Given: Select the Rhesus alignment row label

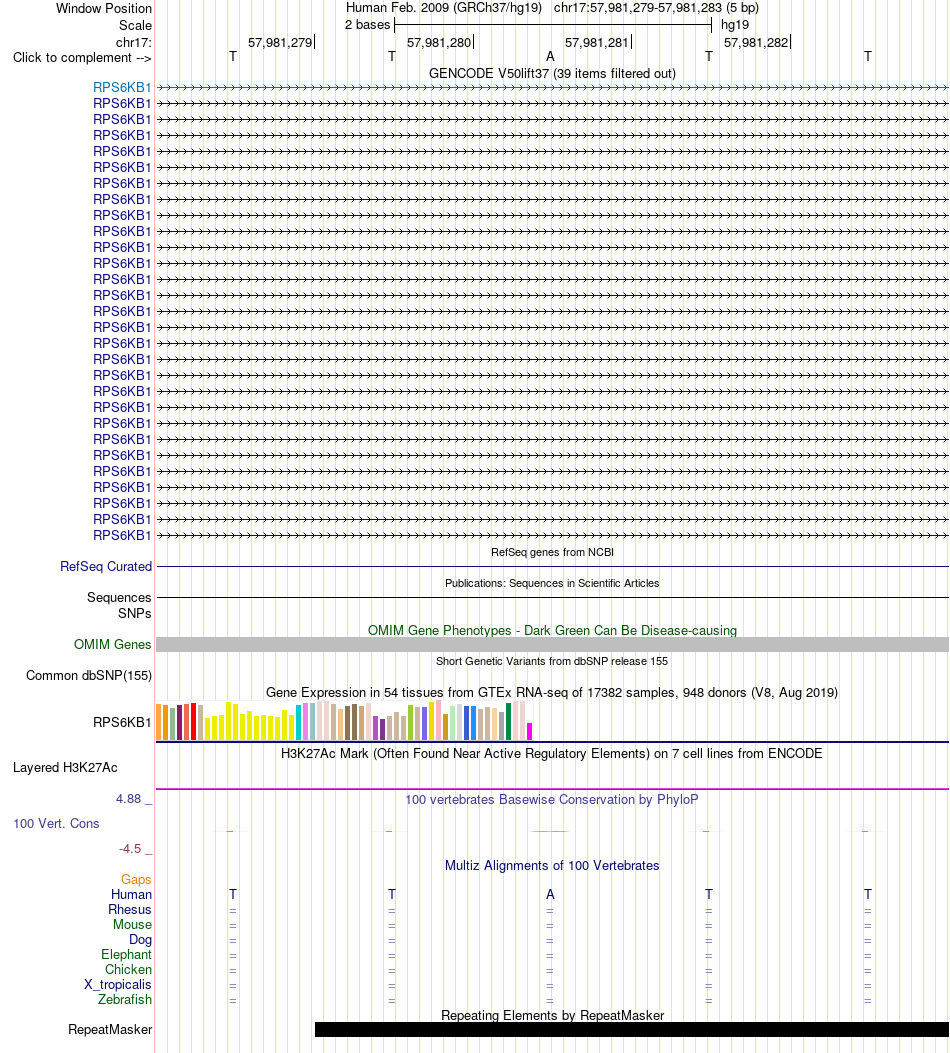Looking at the screenshot, I should click(x=130, y=909).
